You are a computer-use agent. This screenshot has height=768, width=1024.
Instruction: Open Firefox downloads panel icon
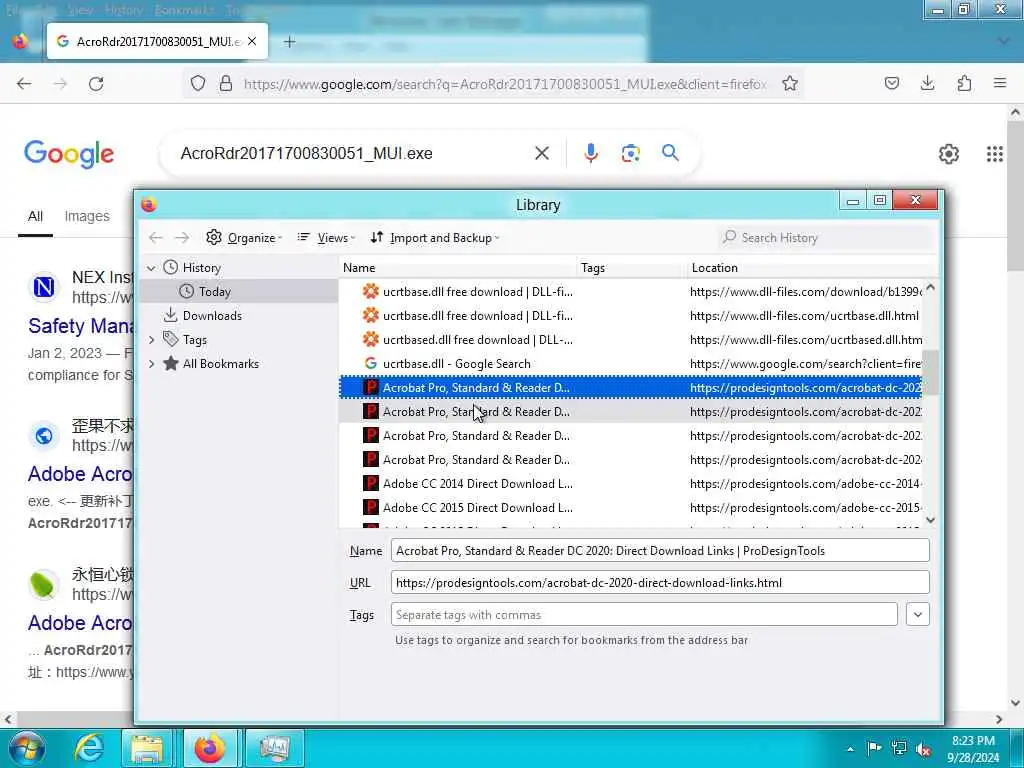[927, 84]
